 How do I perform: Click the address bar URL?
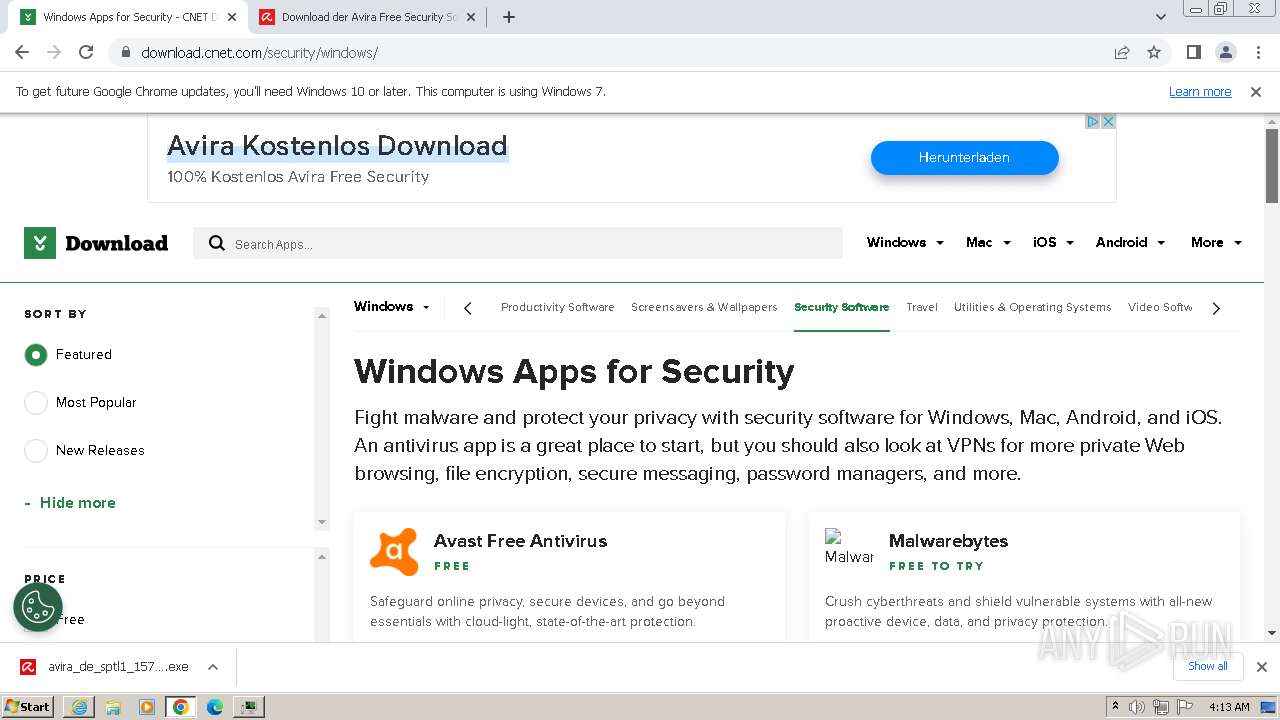click(x=259, y=52)
